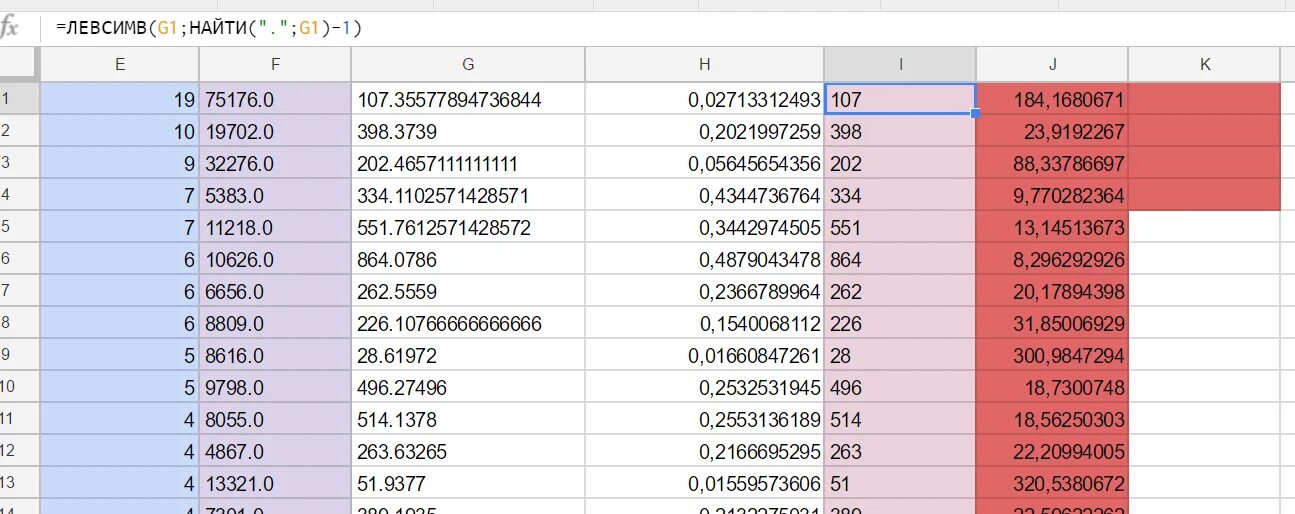Click cell containing 75176.0

275,99
